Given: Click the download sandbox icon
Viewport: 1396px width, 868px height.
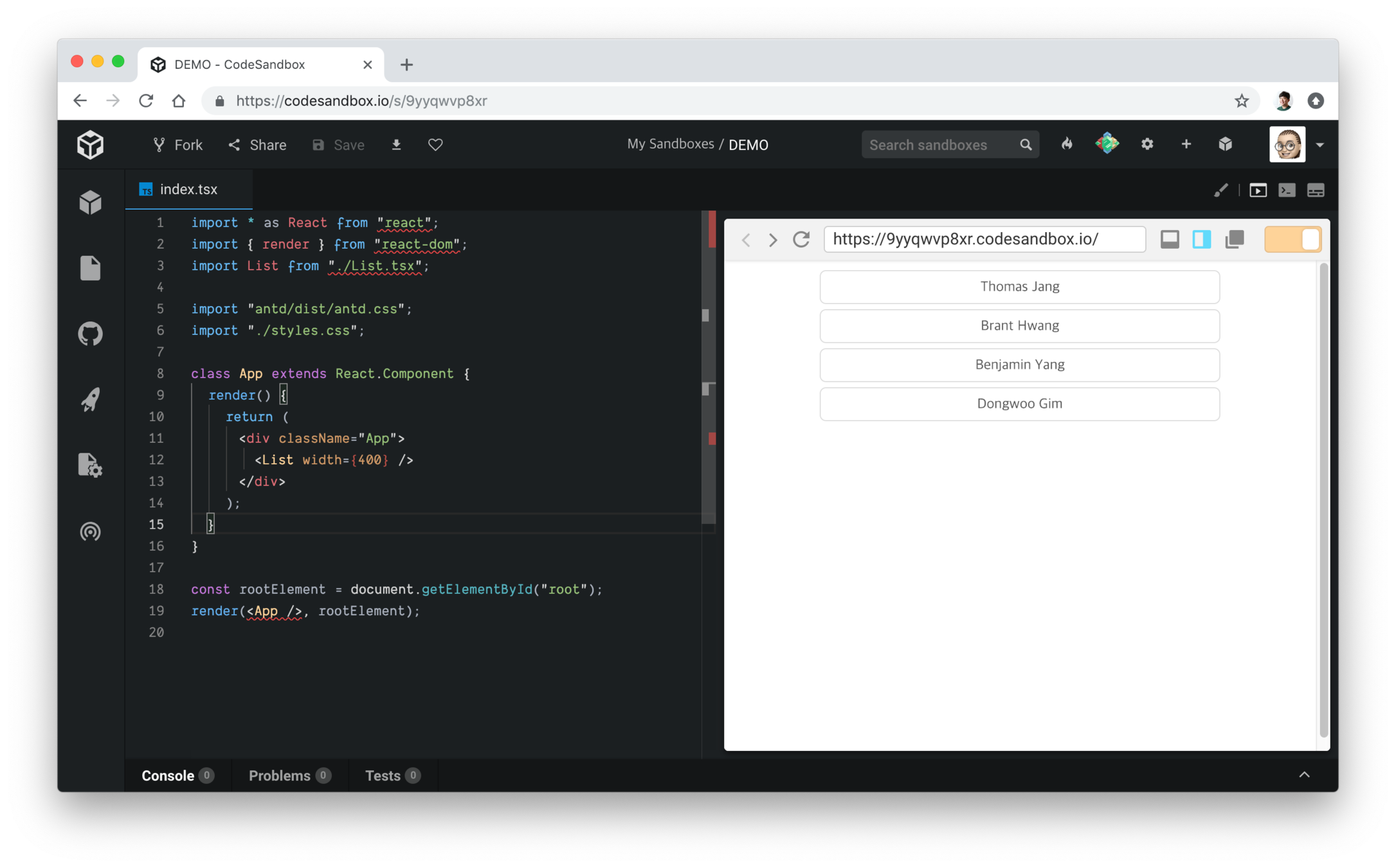Looking at the screenshot, I should coord(396,145).
